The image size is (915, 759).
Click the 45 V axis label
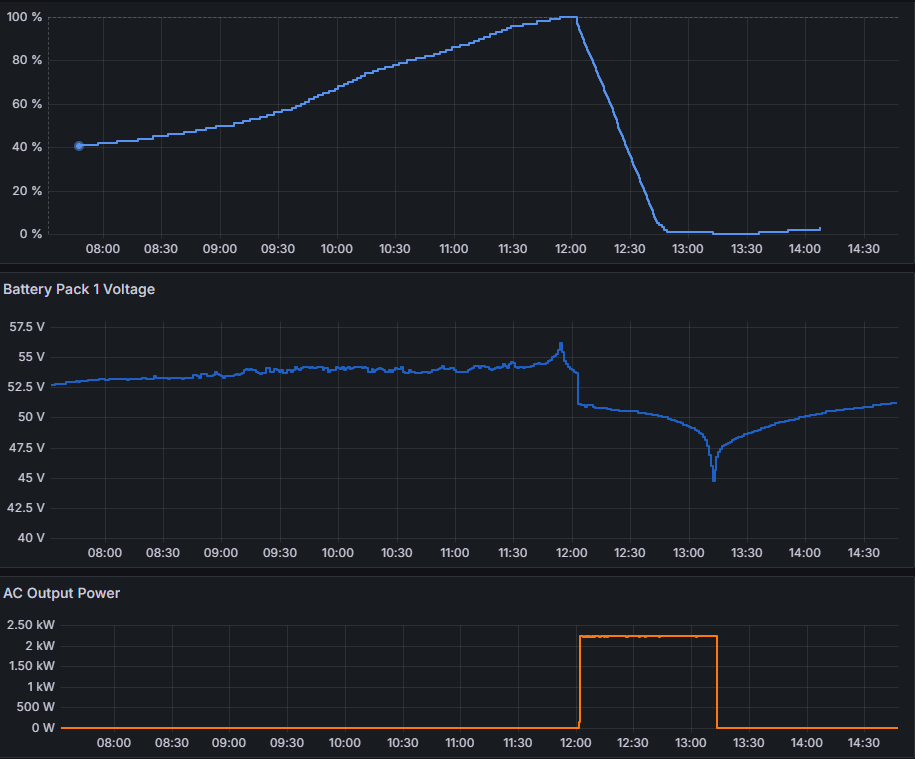pos(32,478)
